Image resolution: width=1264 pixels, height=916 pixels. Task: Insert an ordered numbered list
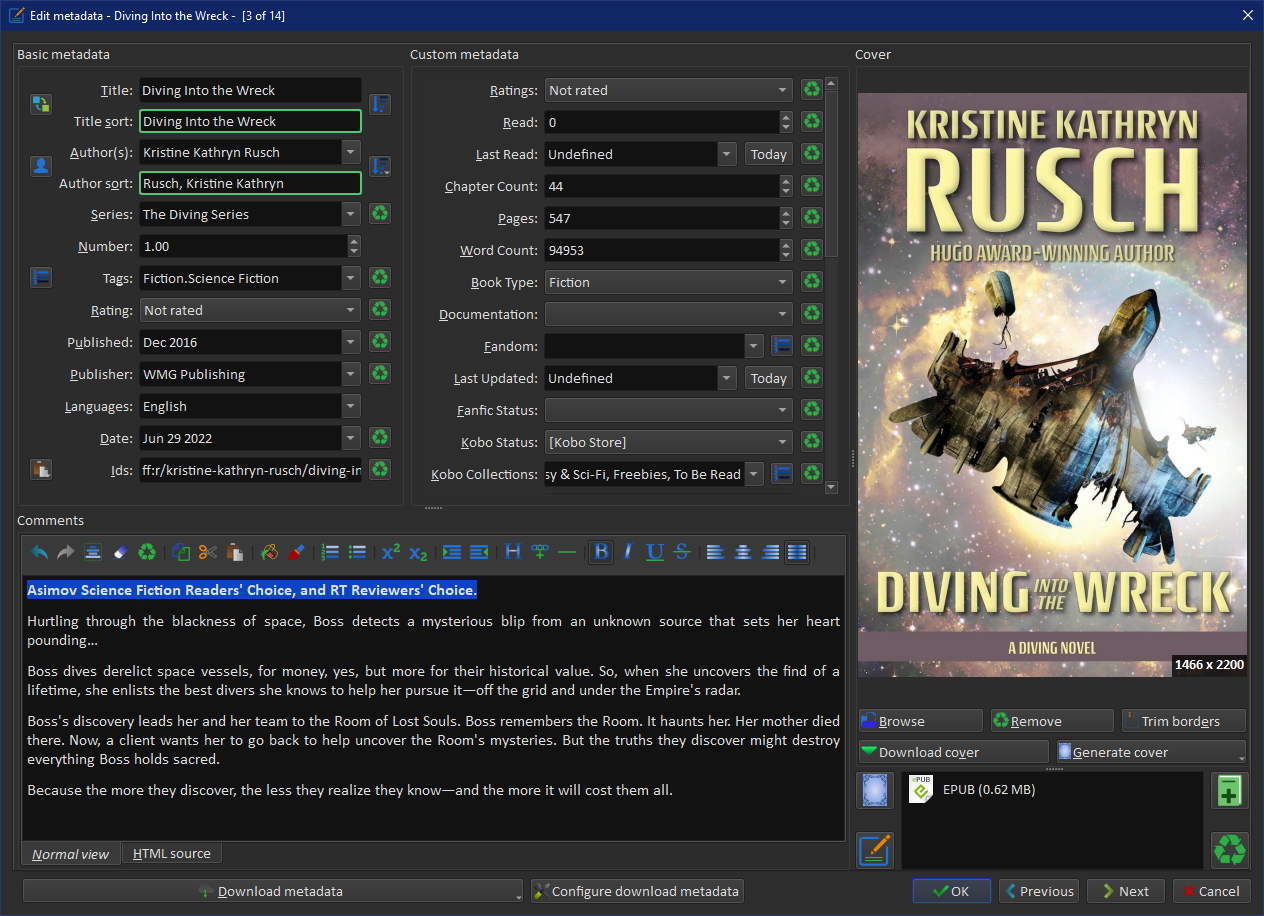tap(330, 552)
